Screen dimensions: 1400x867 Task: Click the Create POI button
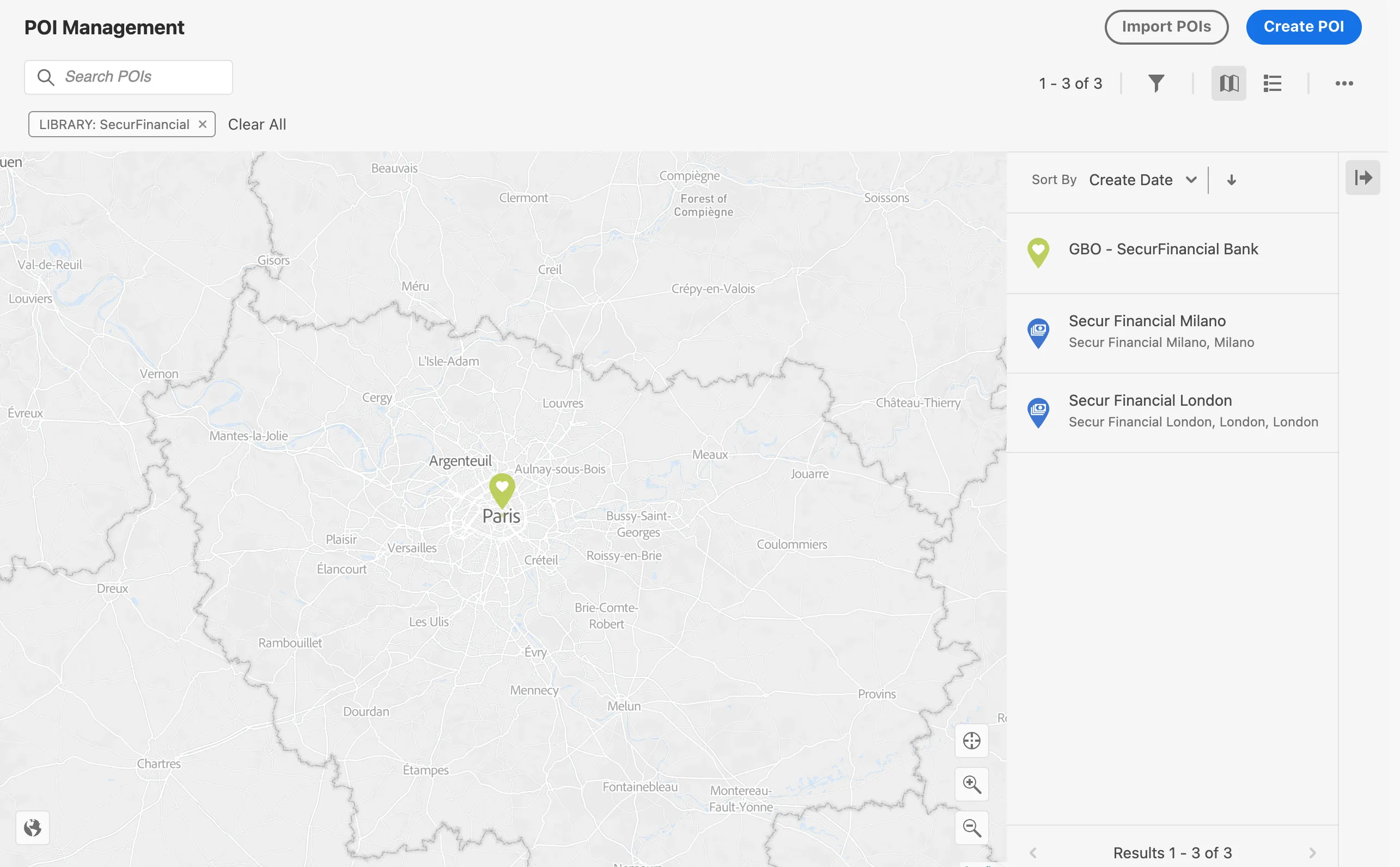click(x=1304, y=27)
